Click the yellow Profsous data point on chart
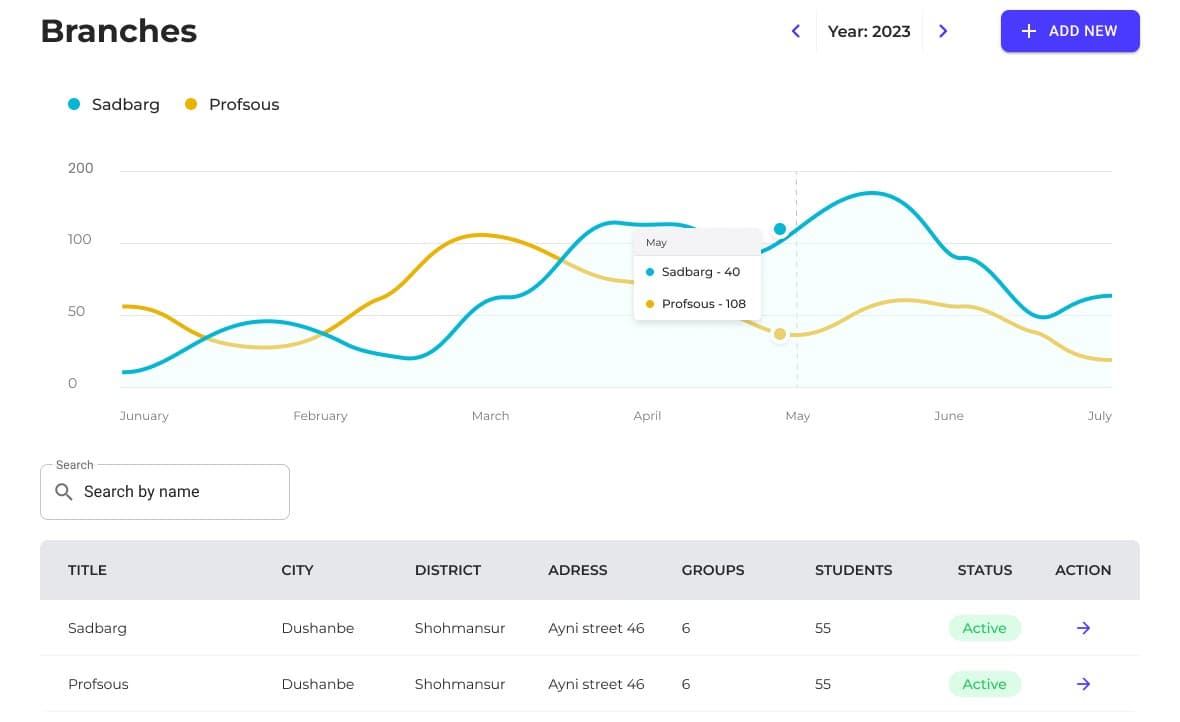The image size is (1180, 722). 780,334
